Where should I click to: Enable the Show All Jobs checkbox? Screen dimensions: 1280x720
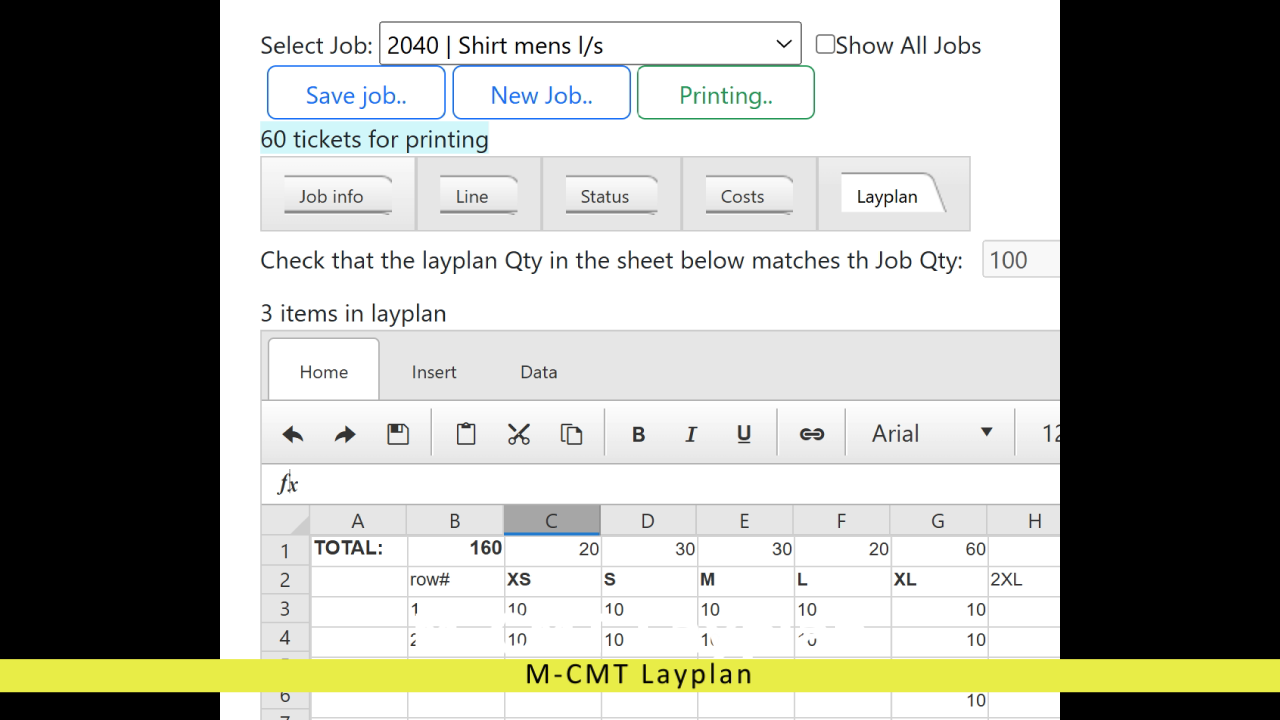[x=825, y=44]
